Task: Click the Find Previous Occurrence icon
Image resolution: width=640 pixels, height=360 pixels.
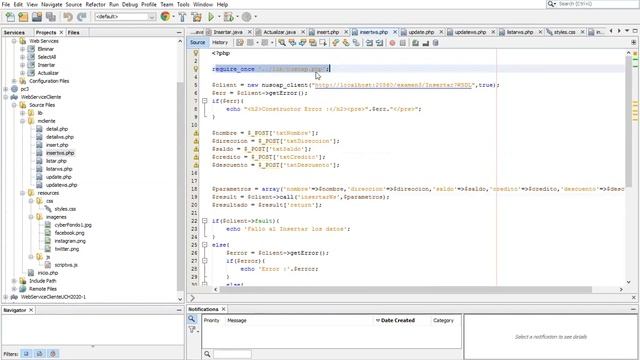Action: 292,42
